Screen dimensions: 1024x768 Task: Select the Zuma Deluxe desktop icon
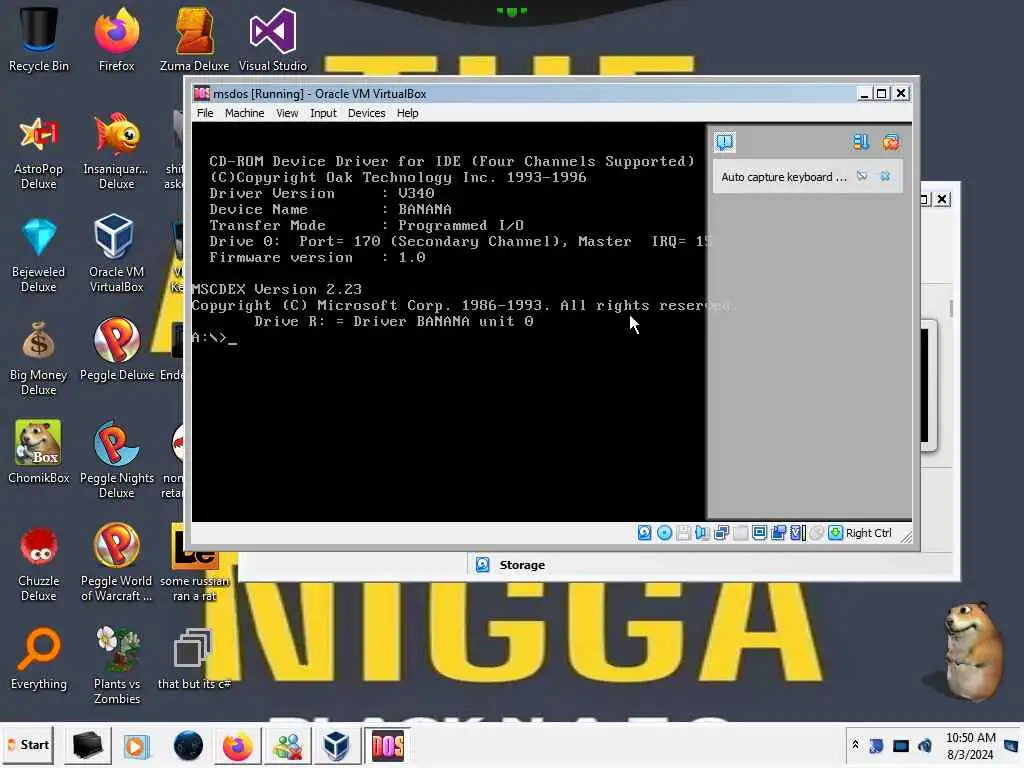point(195,39)
